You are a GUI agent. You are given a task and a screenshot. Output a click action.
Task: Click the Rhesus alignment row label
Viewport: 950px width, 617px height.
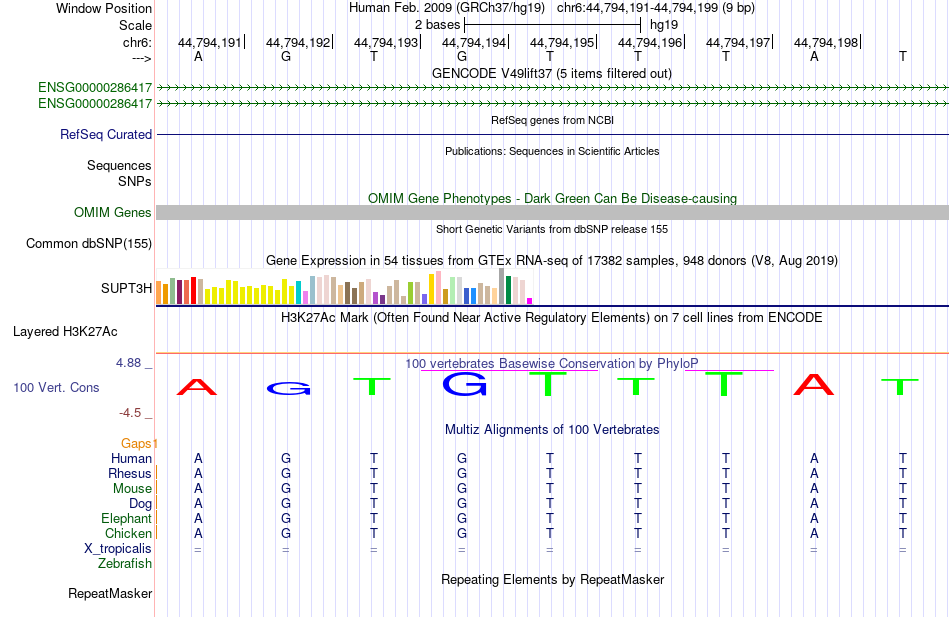click(130, 473)
